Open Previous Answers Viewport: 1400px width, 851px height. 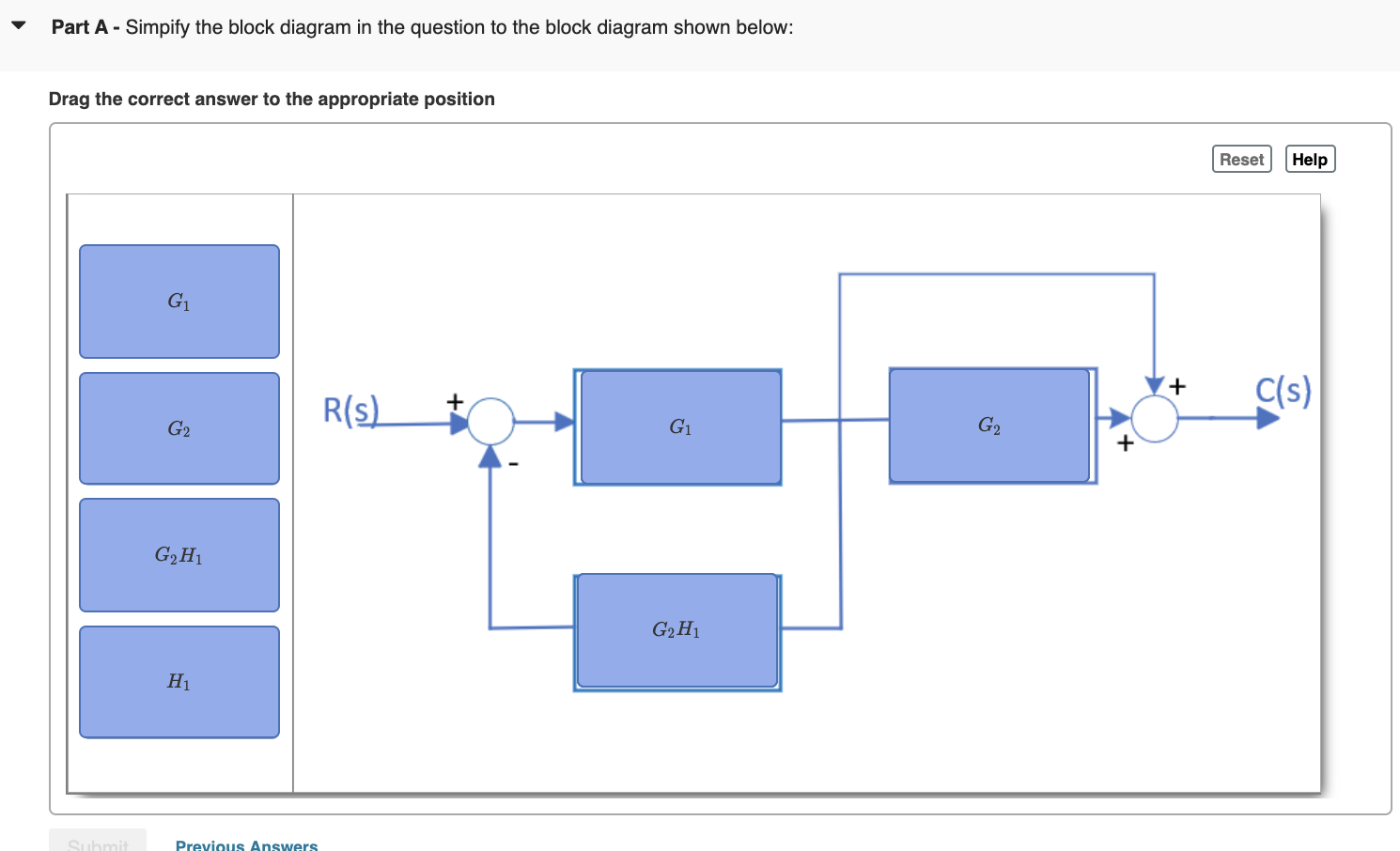(x=246, y=843)
